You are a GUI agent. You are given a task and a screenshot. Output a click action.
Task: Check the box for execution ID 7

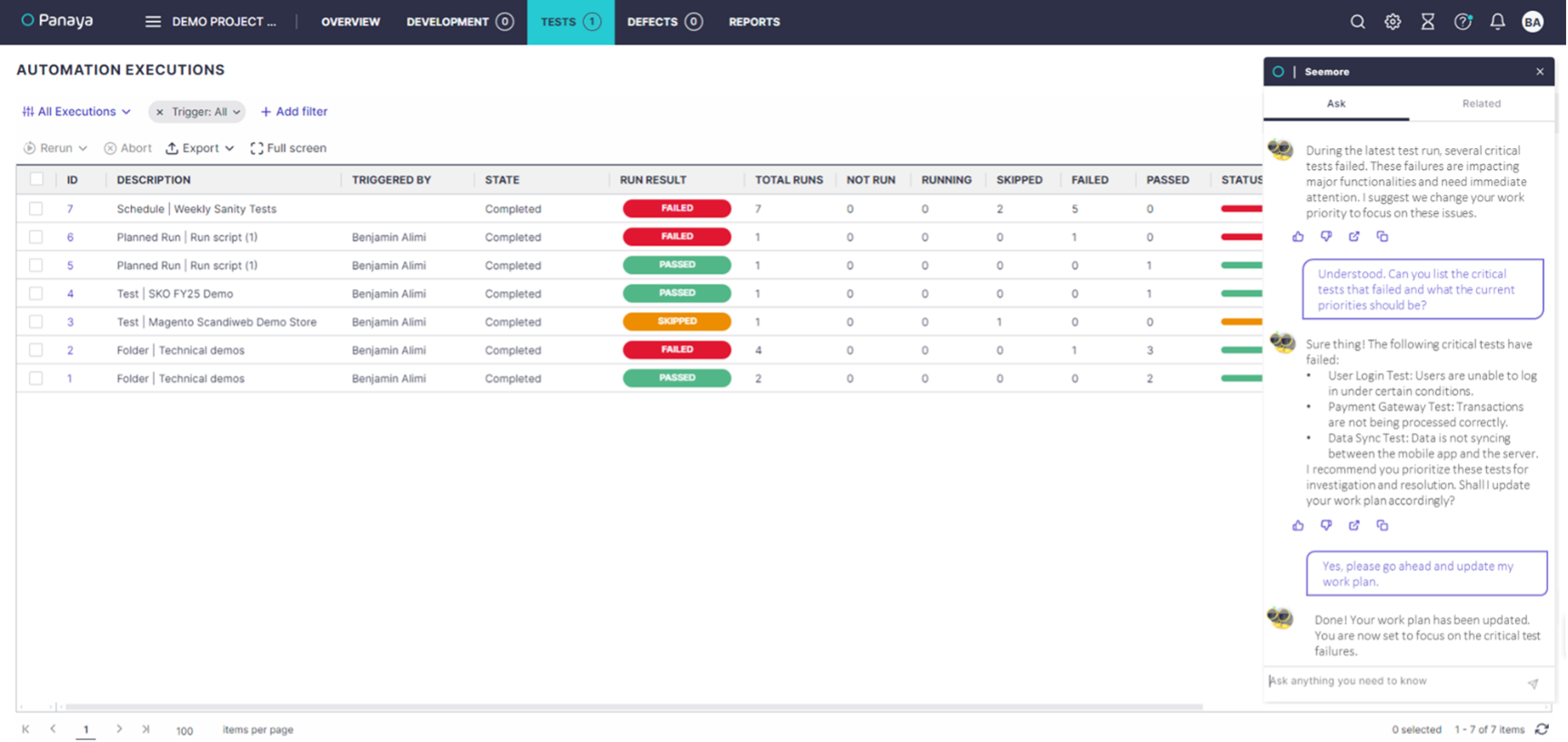[36, 209]
